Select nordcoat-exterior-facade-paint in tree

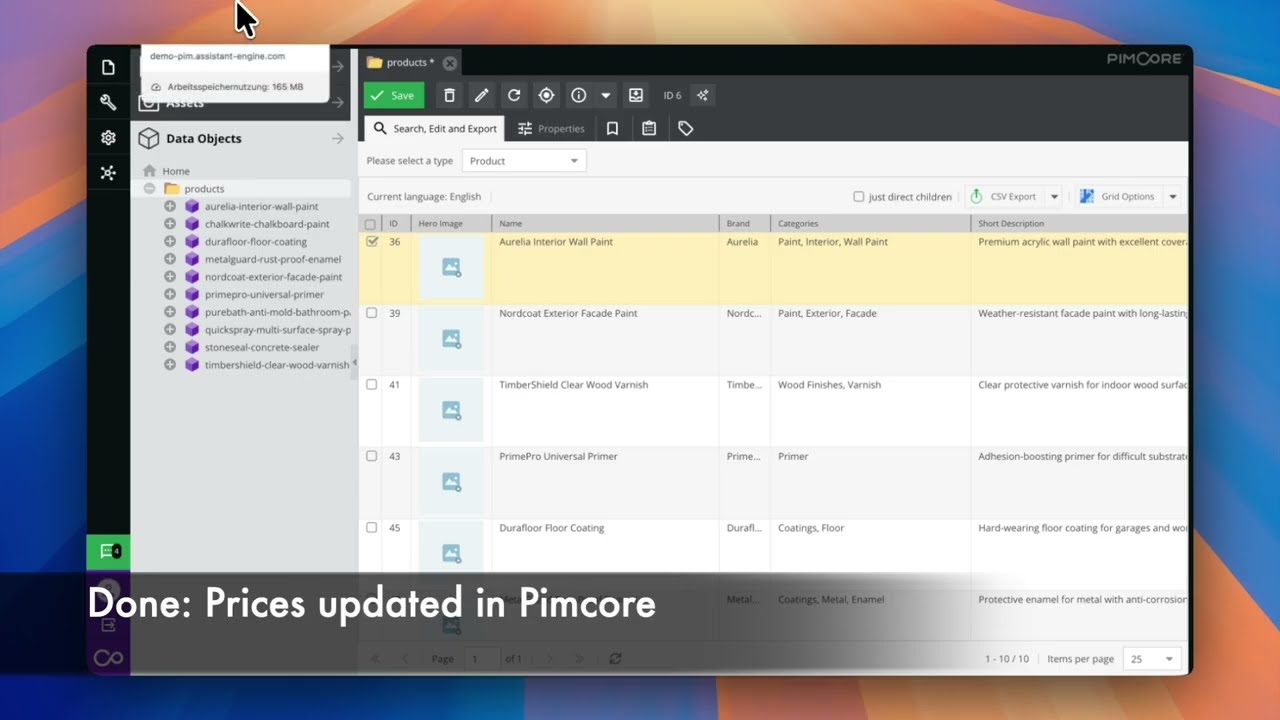tap(273, 277)
